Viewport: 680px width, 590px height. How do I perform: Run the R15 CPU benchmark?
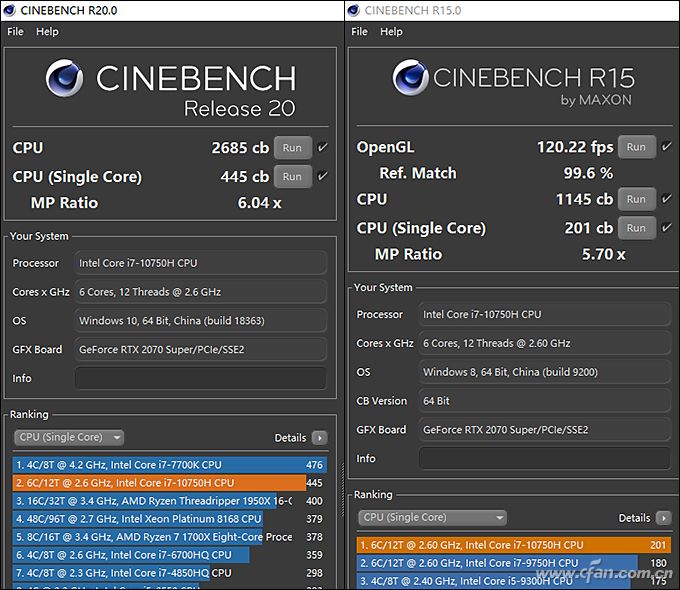click(636, 199)
